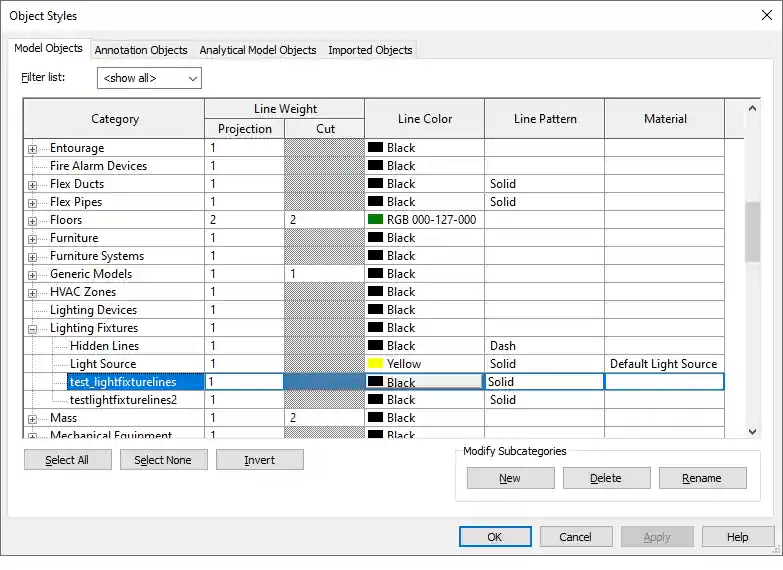This screenshot has height=570, width=783.
Task: Click the Invert selection button
Action: 259,460
